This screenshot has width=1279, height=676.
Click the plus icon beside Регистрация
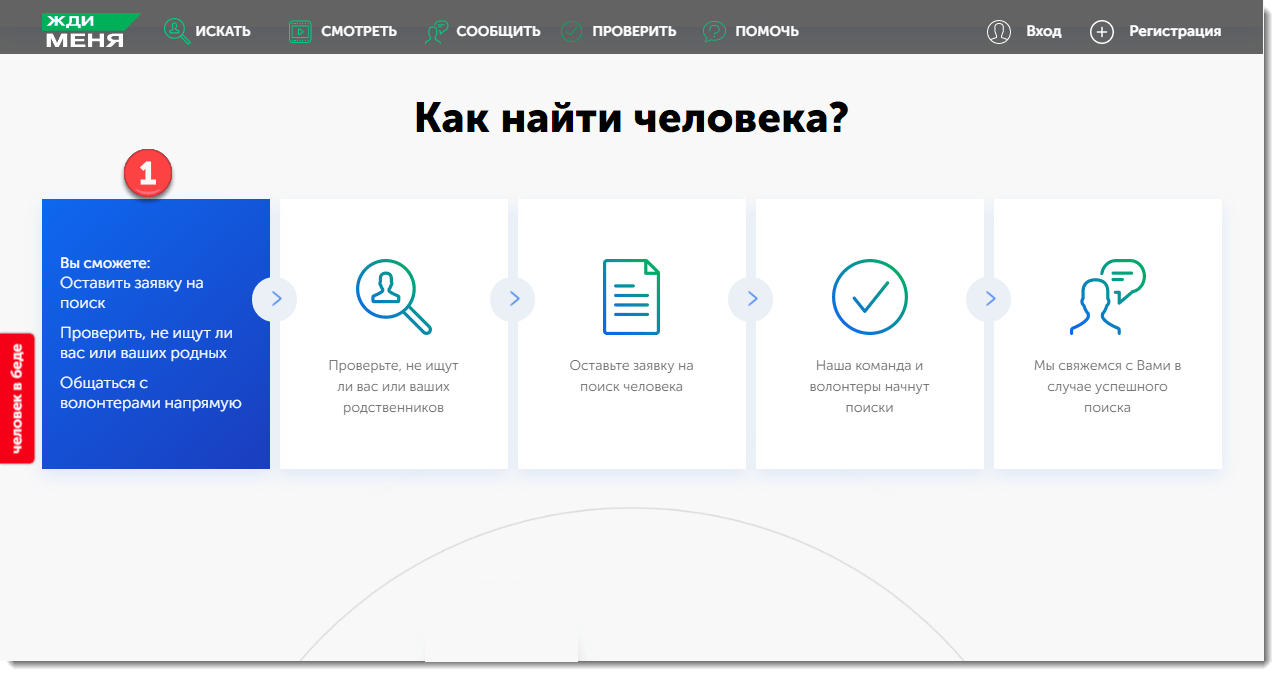tap(1101, 32)
